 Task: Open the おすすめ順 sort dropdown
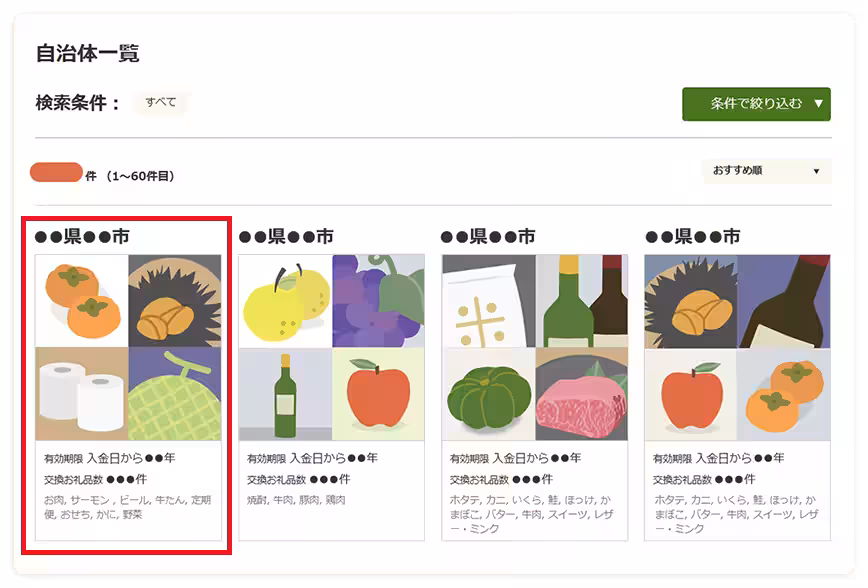coord(765,171)
